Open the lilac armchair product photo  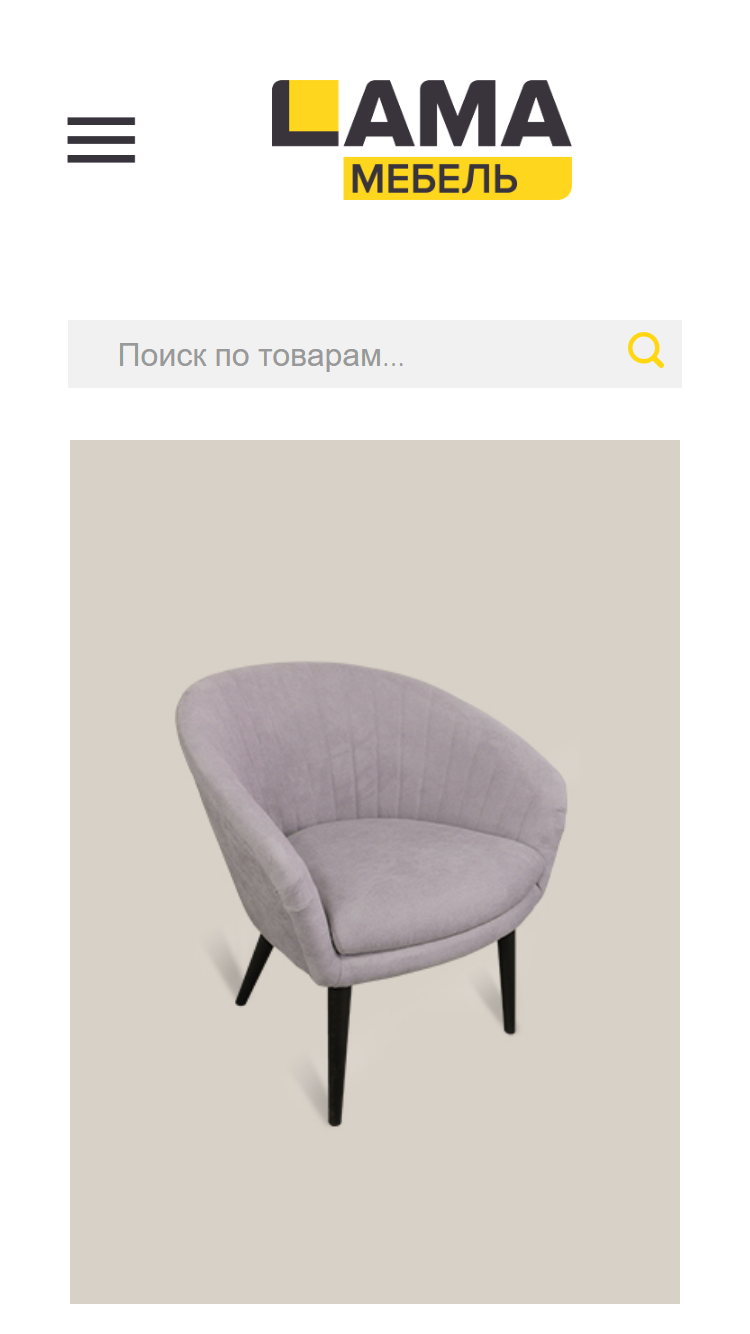(x=375, y=871)
